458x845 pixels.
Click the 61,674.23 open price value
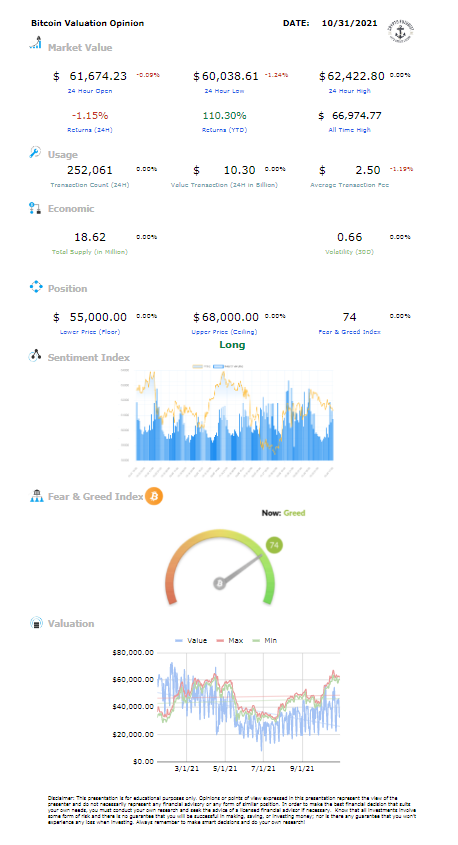[98, 76]
